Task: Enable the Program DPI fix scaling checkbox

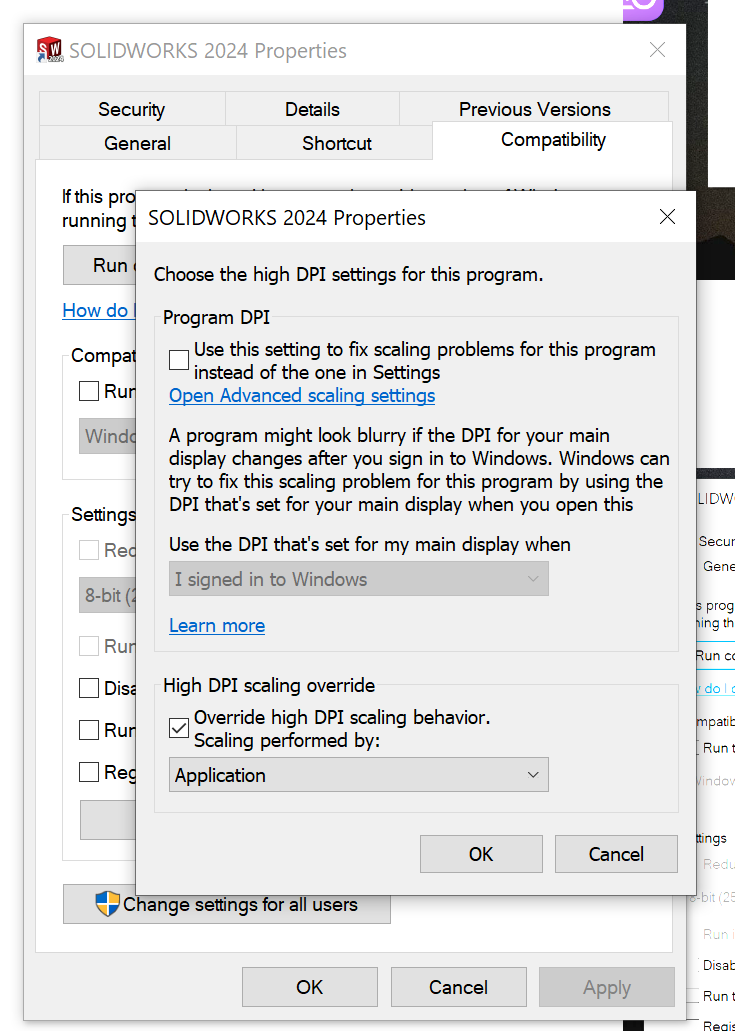Action: coord(179,361)
